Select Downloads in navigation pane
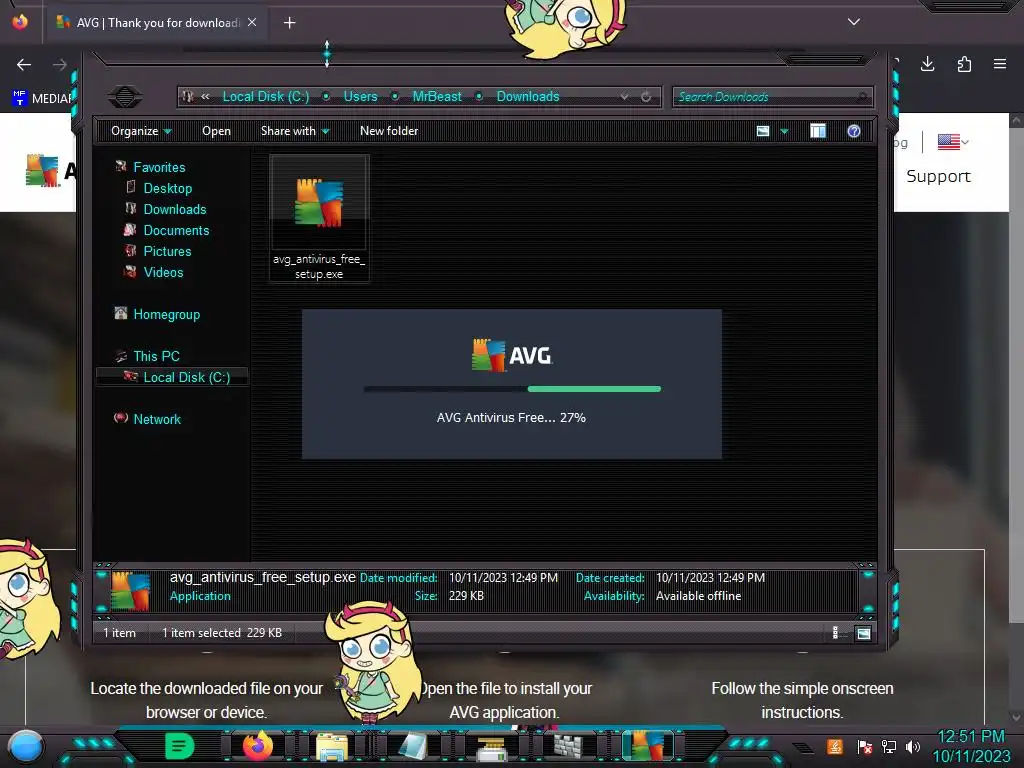This screenshot has width=1024, height=768. 175,209
